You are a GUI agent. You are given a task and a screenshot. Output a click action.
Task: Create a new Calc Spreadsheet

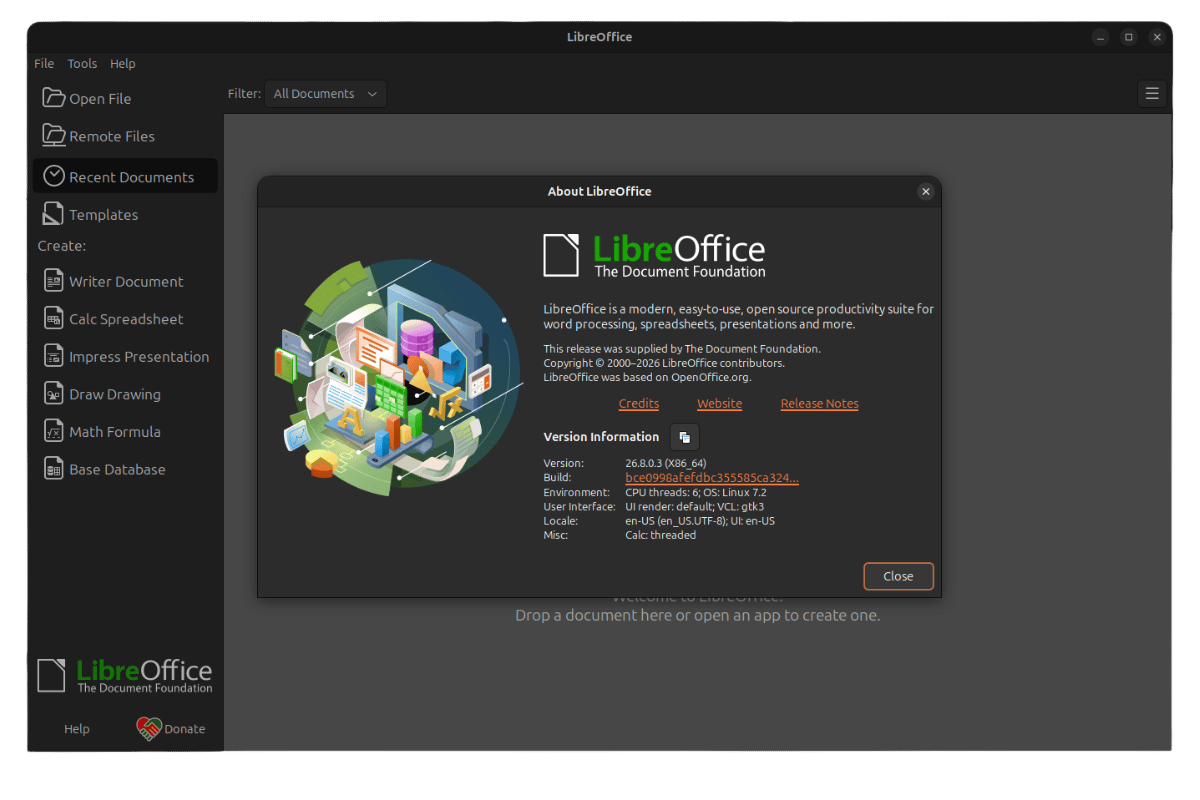pyautogui.click(x=125, y=319)
